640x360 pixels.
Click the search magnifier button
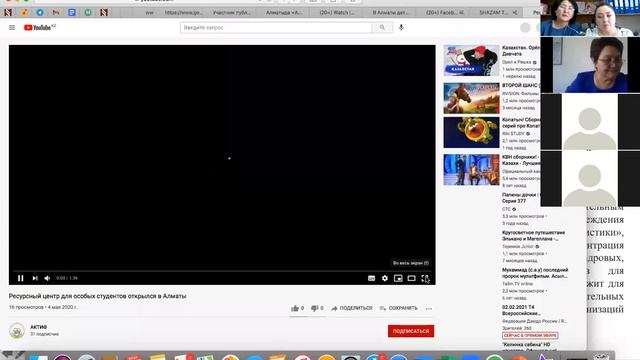point(382,27)
